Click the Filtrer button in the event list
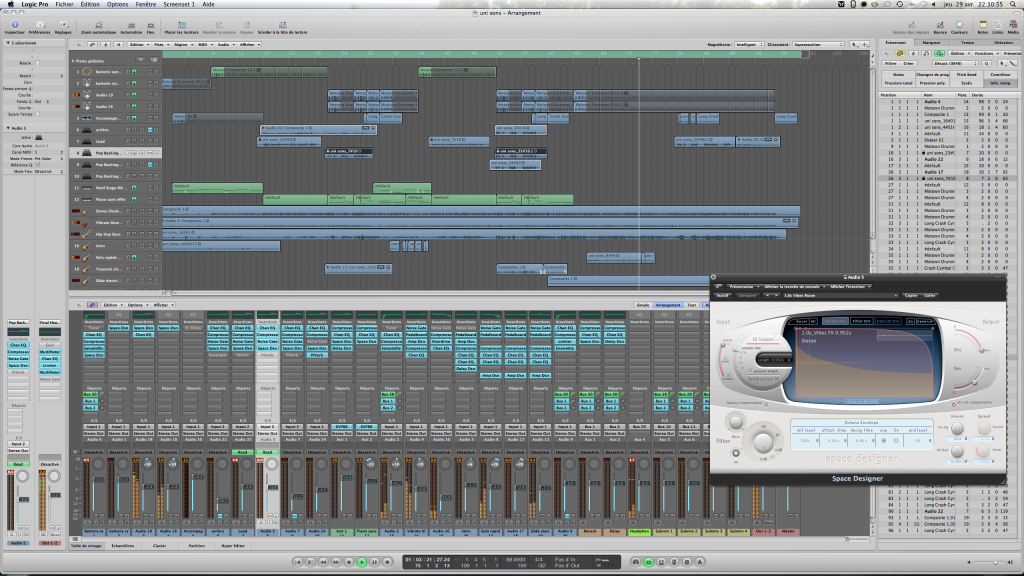This screenshot has width=1024, height=576. tap(891, 63)
